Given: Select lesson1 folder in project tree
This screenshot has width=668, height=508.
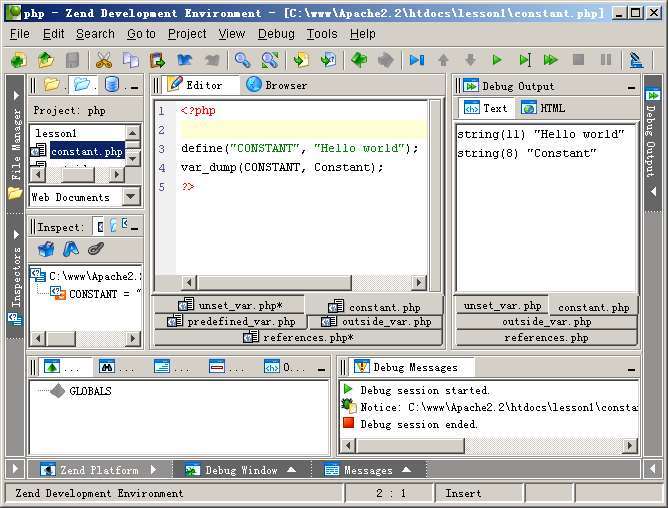Looking at the screenshot, I should [x=56, y=133].
